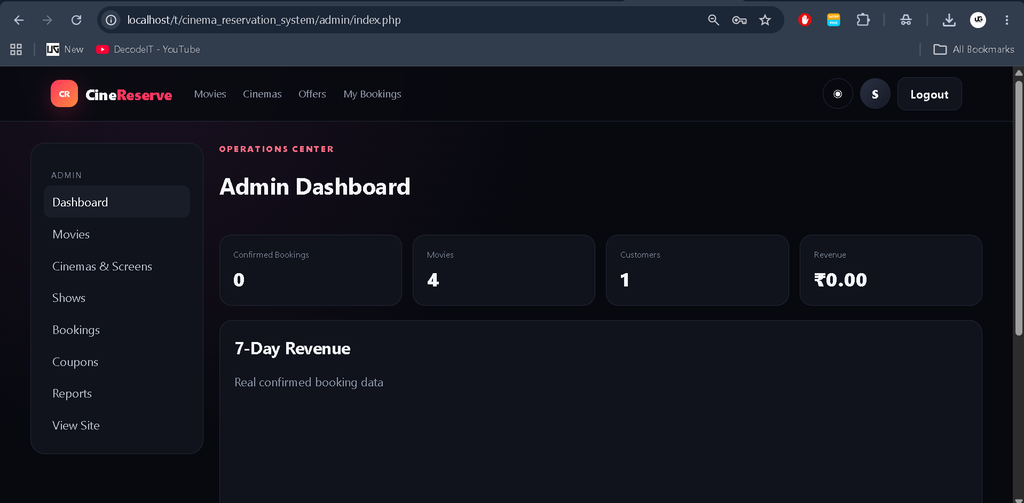Open the password key icon
The height and width of the screenshot is (503, 1024).
coord(739,20)
